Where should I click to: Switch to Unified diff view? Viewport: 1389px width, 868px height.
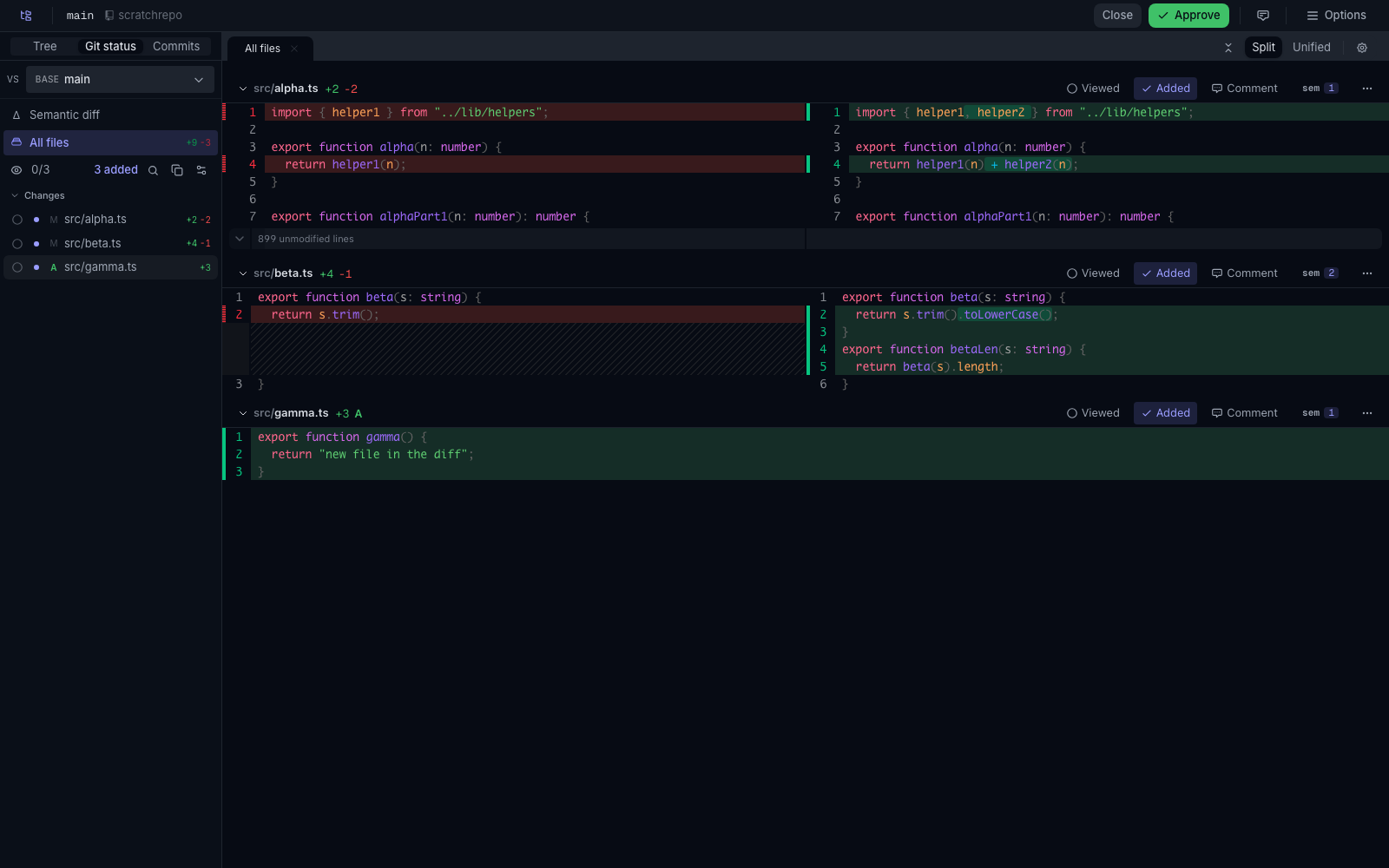coord(1311,48)
